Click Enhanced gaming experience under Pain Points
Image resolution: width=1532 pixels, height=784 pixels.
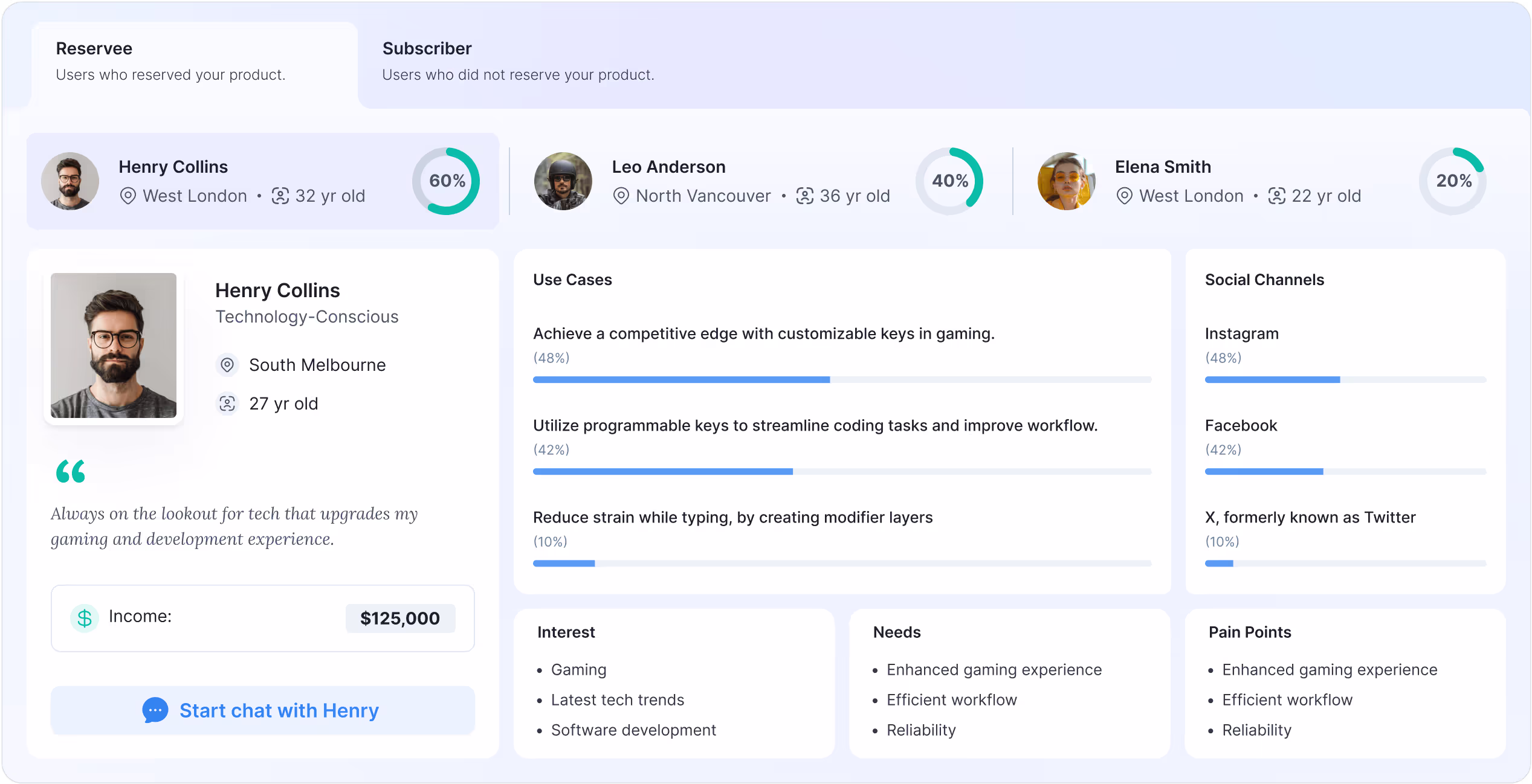click(1330, 669)
